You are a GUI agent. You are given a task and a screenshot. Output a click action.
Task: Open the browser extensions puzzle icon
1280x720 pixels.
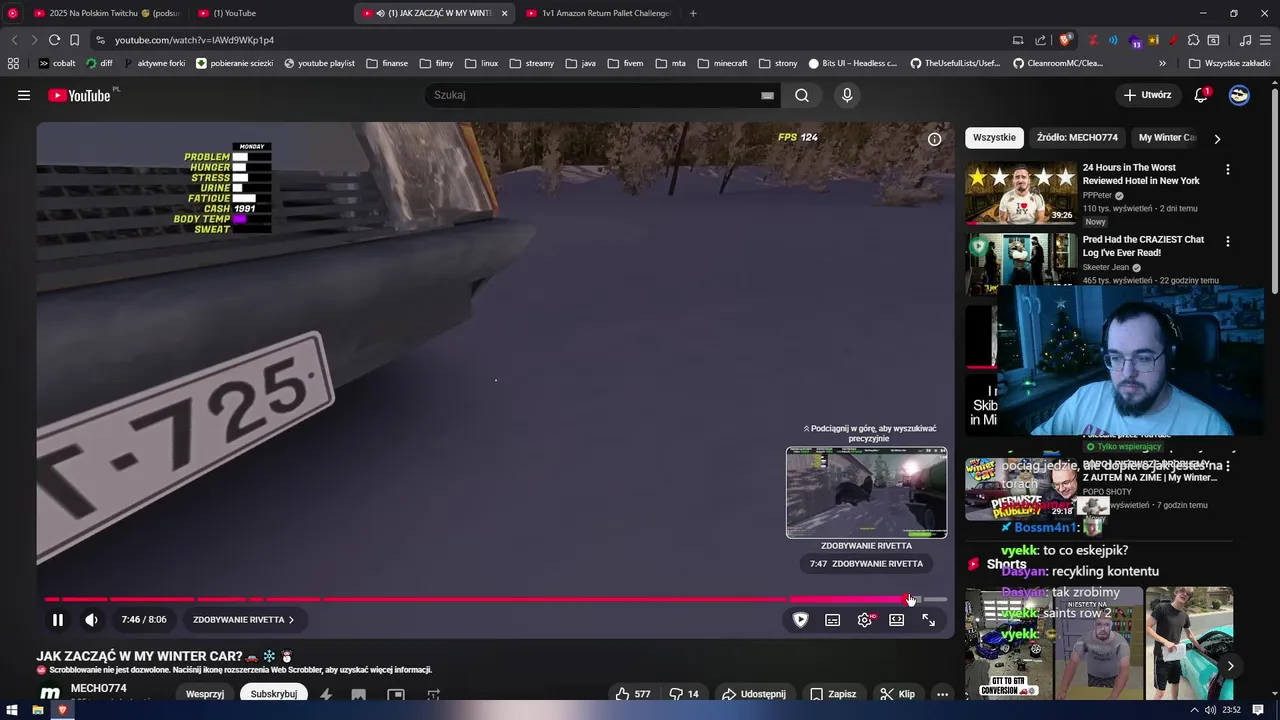(x=1192, y=40)
